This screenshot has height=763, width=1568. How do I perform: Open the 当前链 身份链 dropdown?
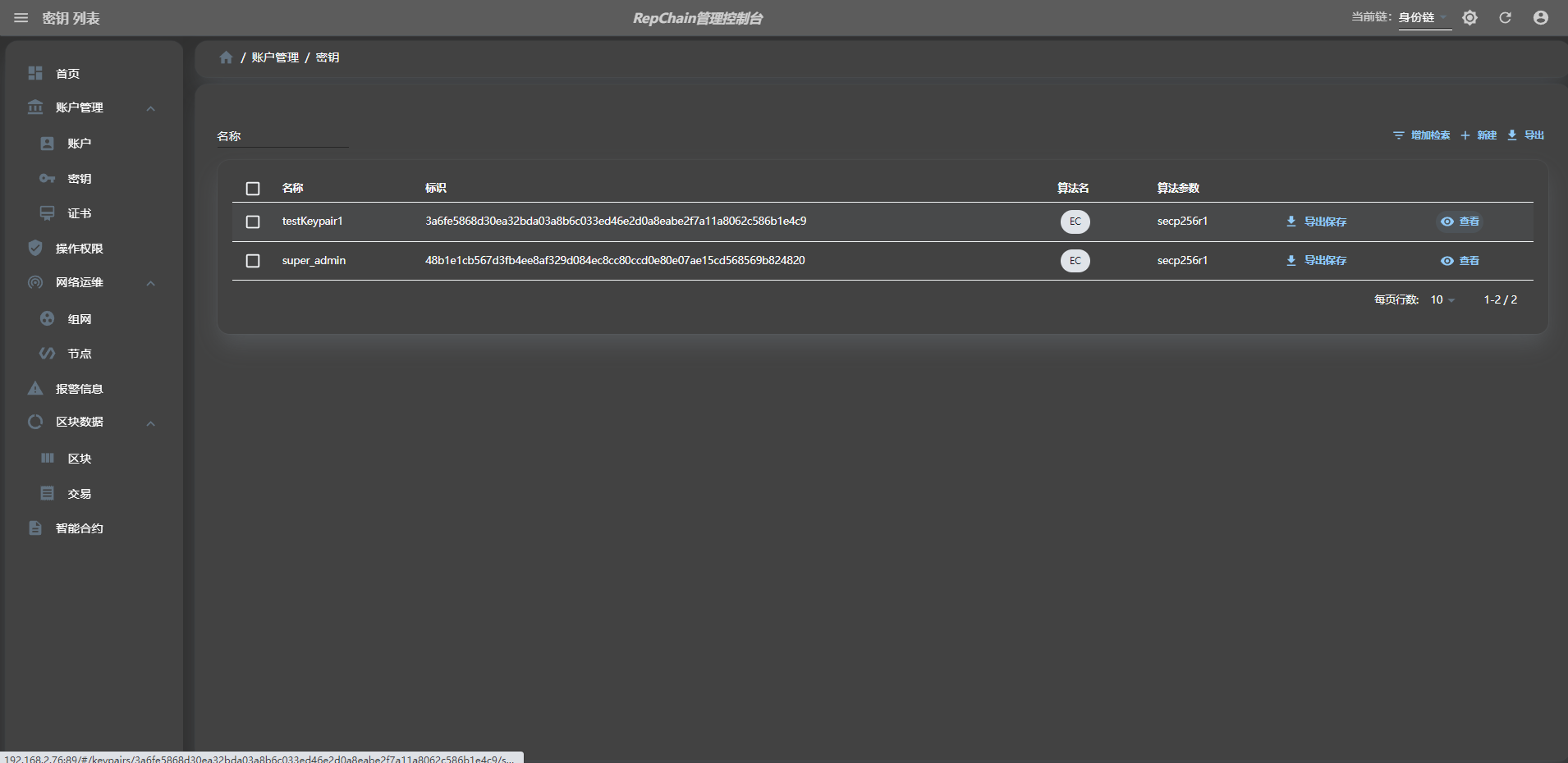[1424, 18]
